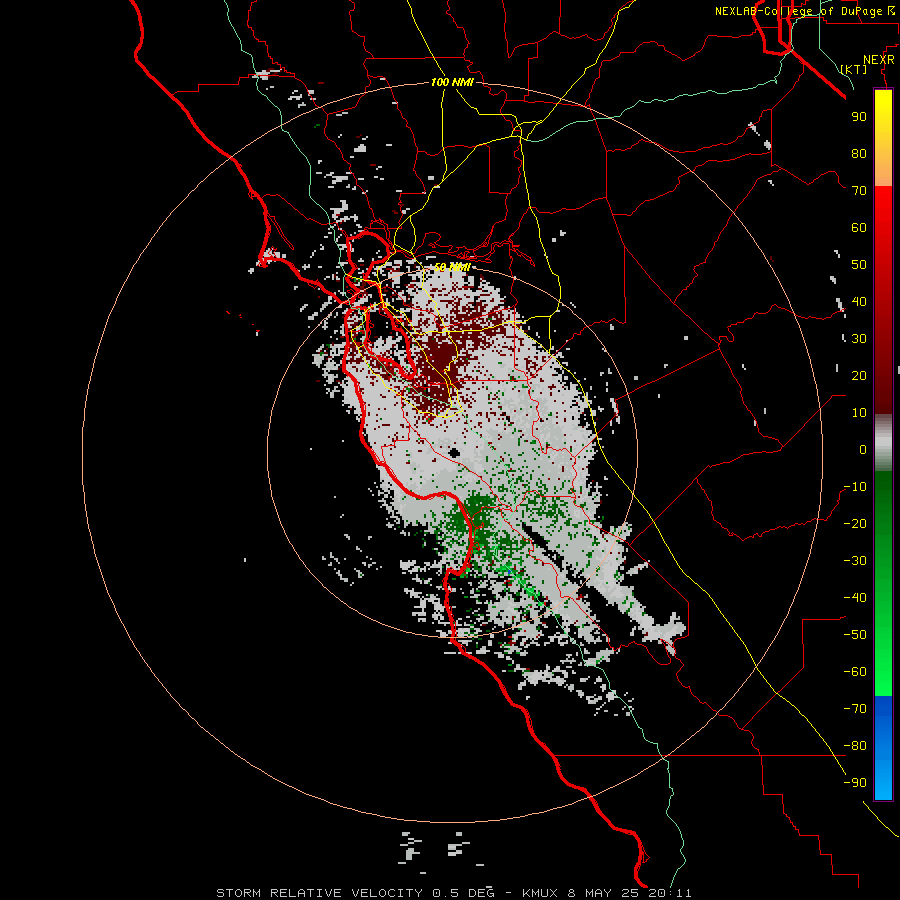Click the 90 value on velocity scale
This screenshot has height=900, width=900.
click(859, 117)
